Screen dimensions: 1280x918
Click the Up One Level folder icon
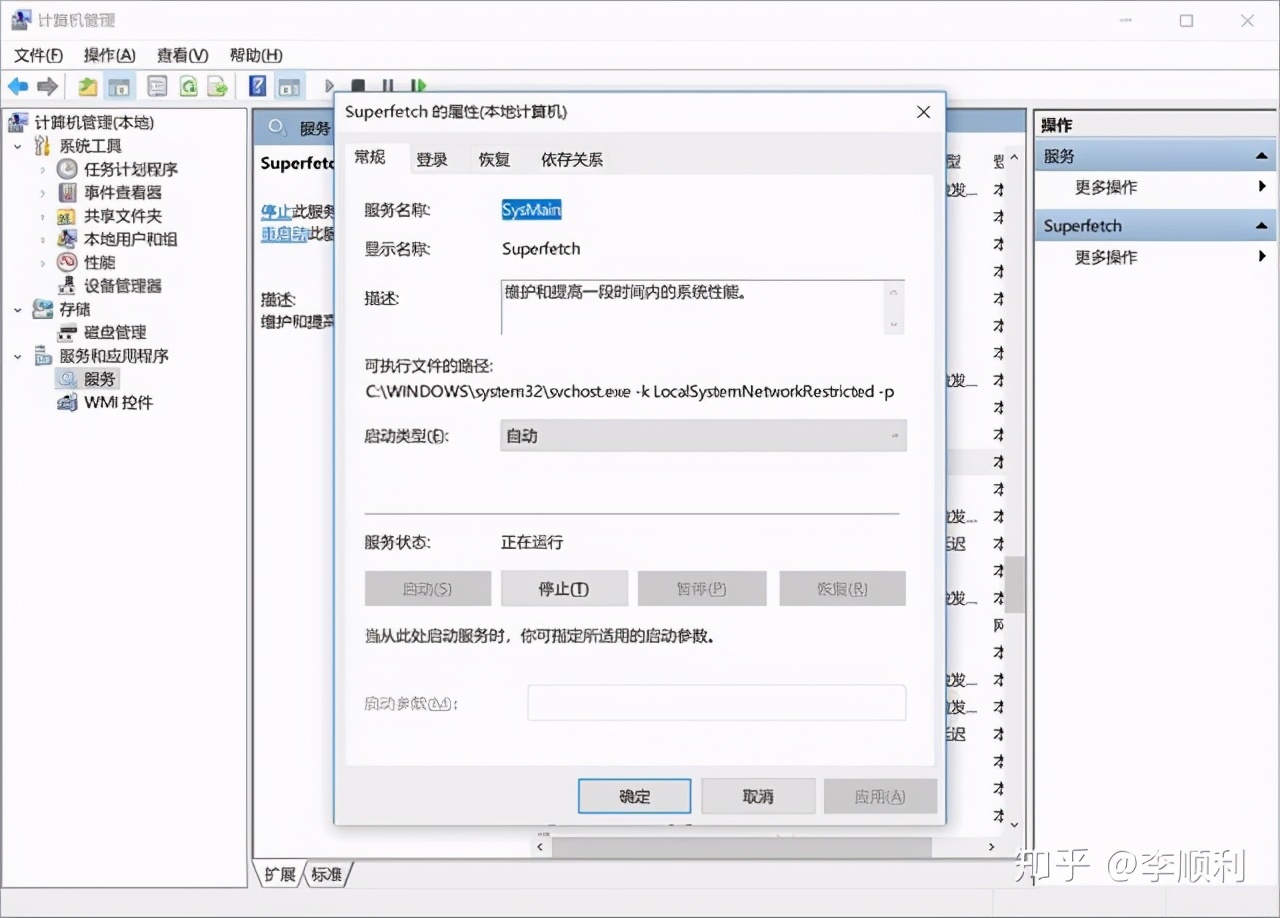click(88, 87)
